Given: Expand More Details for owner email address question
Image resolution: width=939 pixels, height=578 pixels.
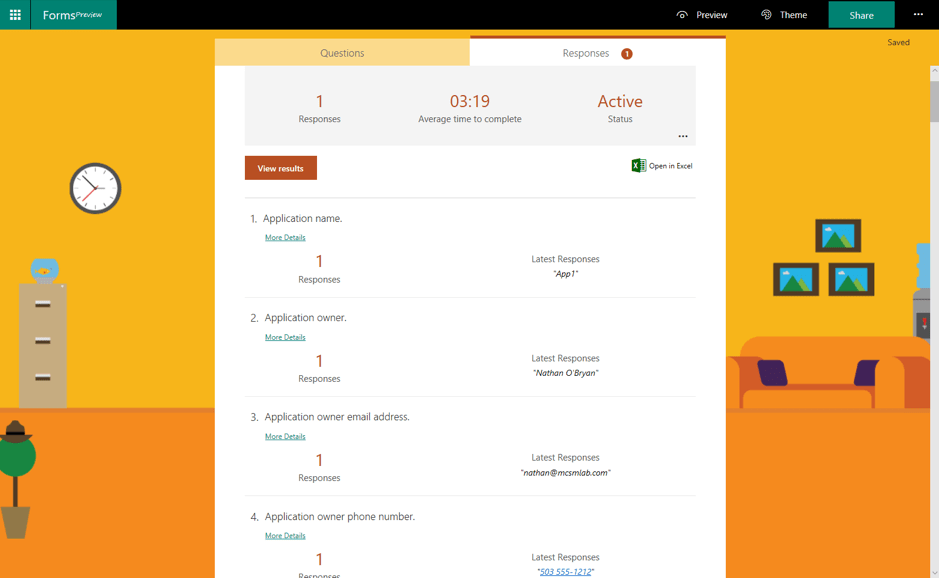Looking at the screenshot, I should [x=285, y=436].
